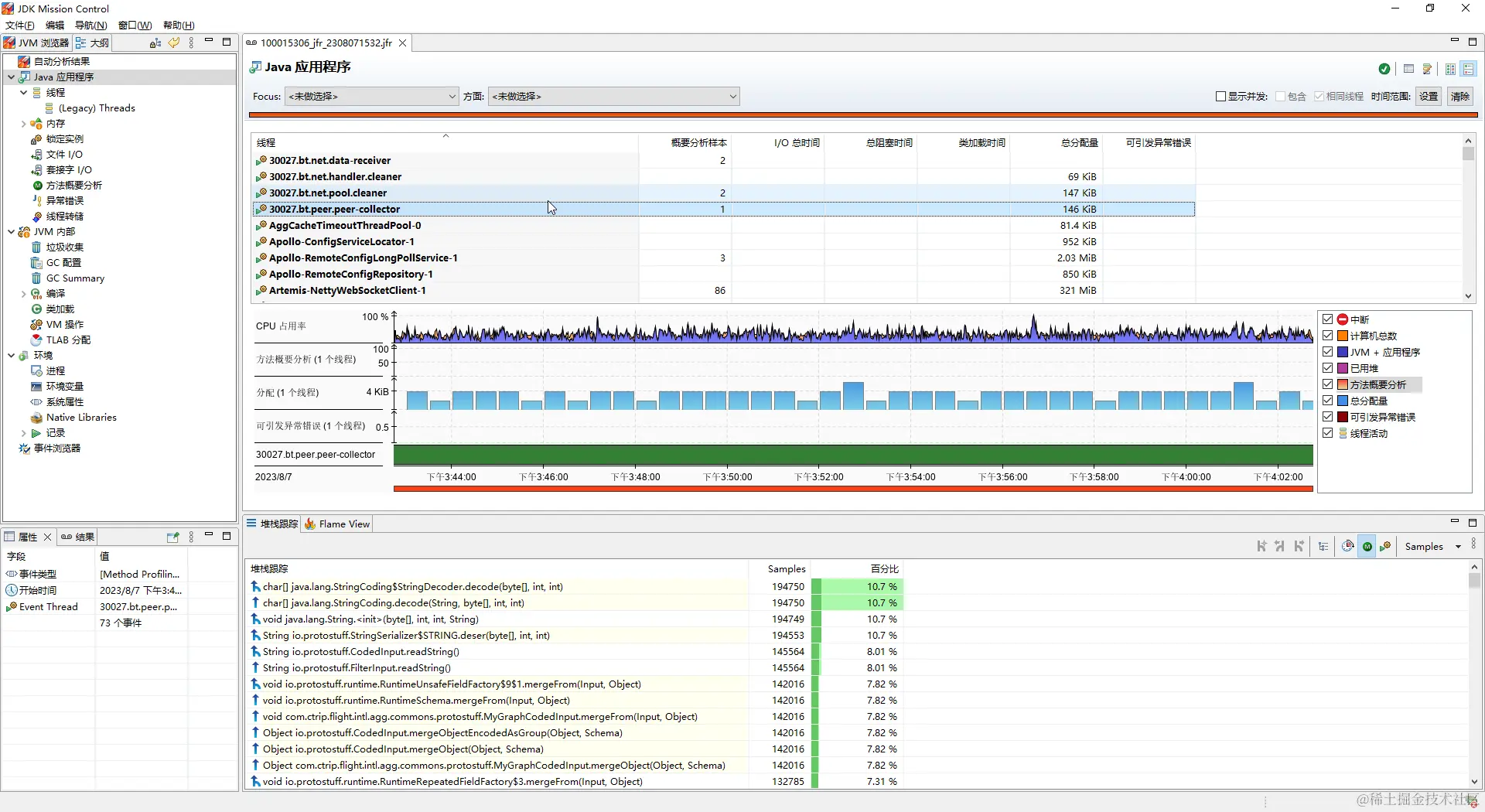Toggle the green M method icon
The image size is (1485, 812).
tap(1367, 546)
